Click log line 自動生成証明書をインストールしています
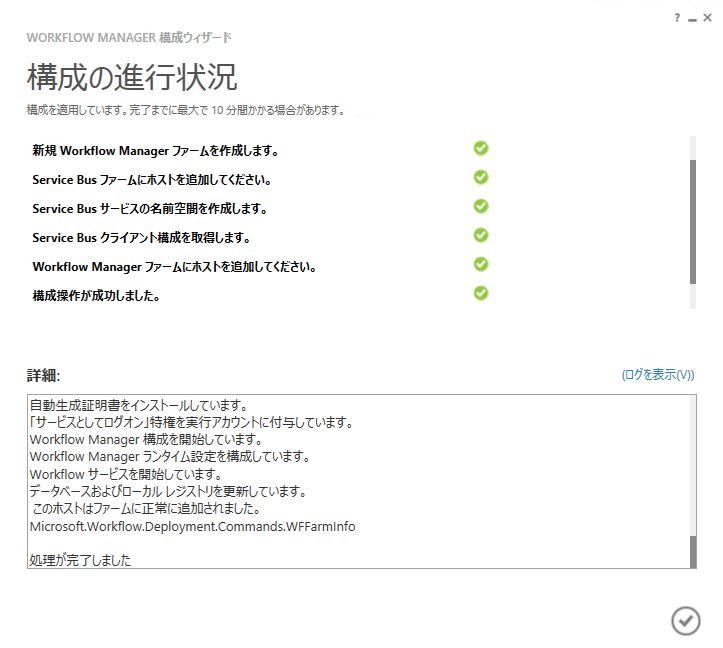Viewport: 723px width, 648px height. (x=139, y=405)
